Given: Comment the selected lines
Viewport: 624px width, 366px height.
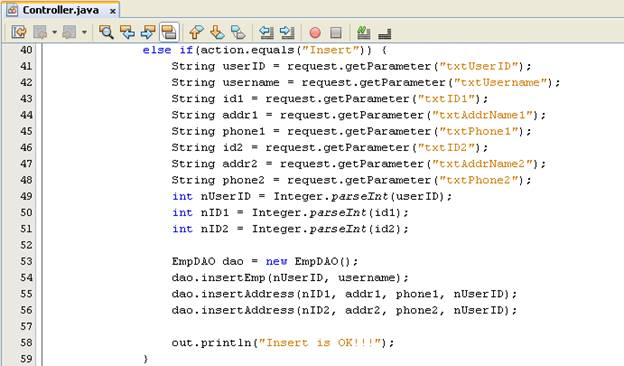Looking at the screenshot, I should click(x=363, y=32).
